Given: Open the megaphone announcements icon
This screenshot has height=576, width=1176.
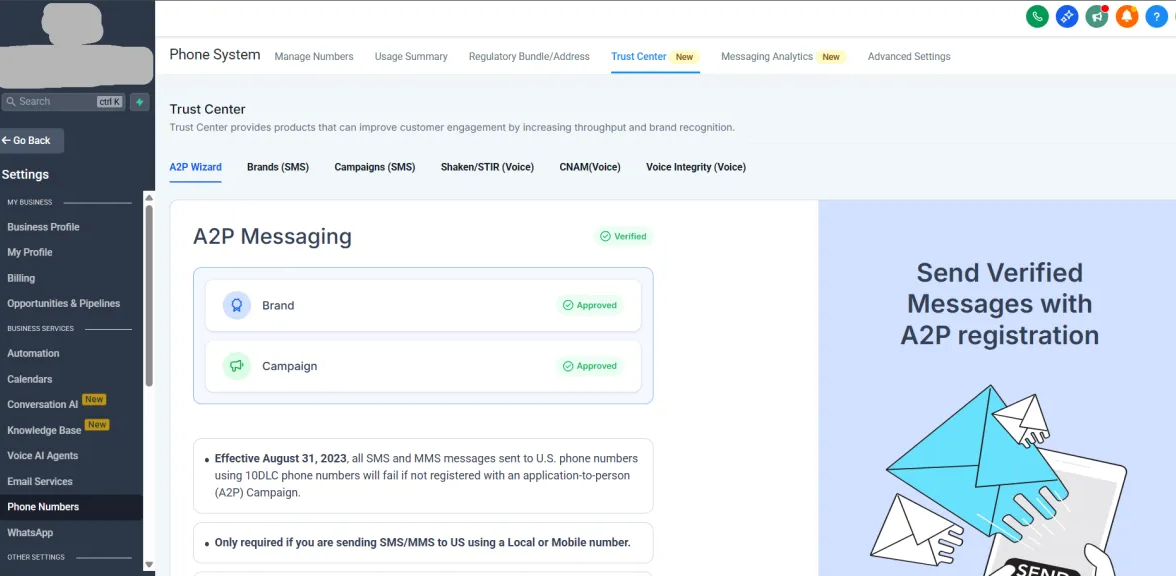Looking at the screenshot, I should point(1096,16).
